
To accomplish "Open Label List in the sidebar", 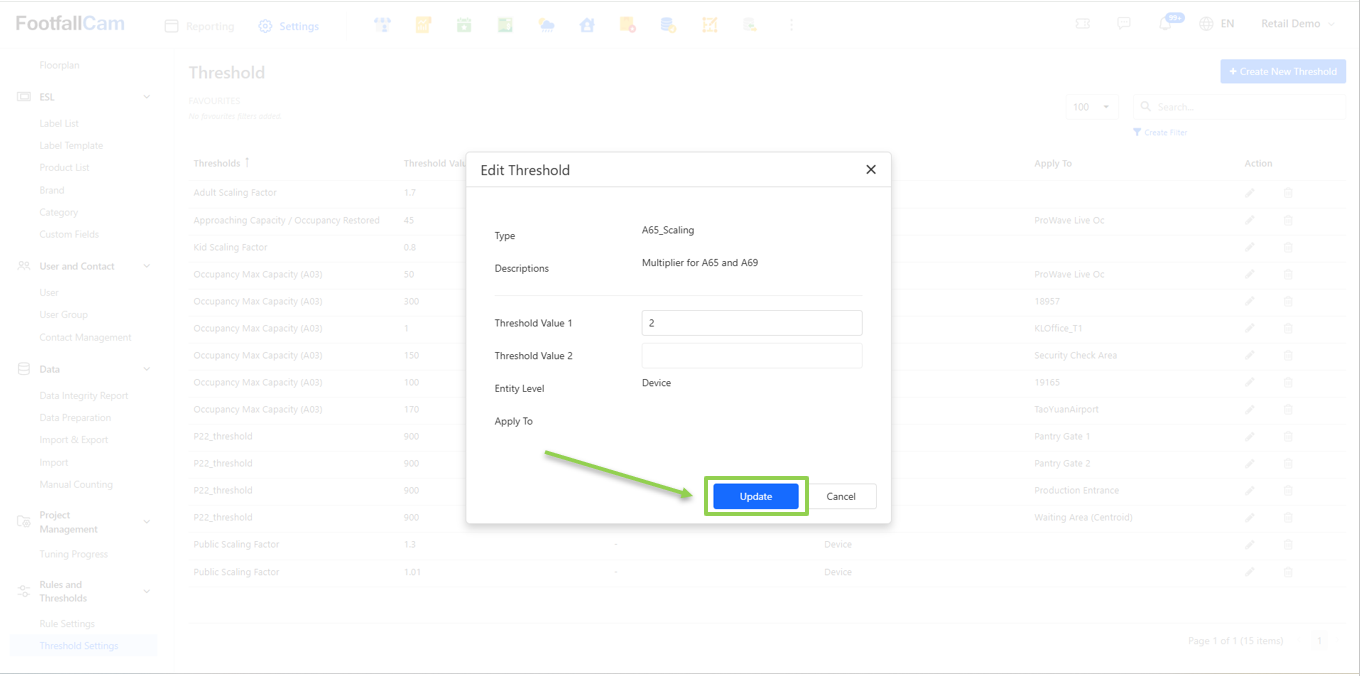I will tap(59, 123).
